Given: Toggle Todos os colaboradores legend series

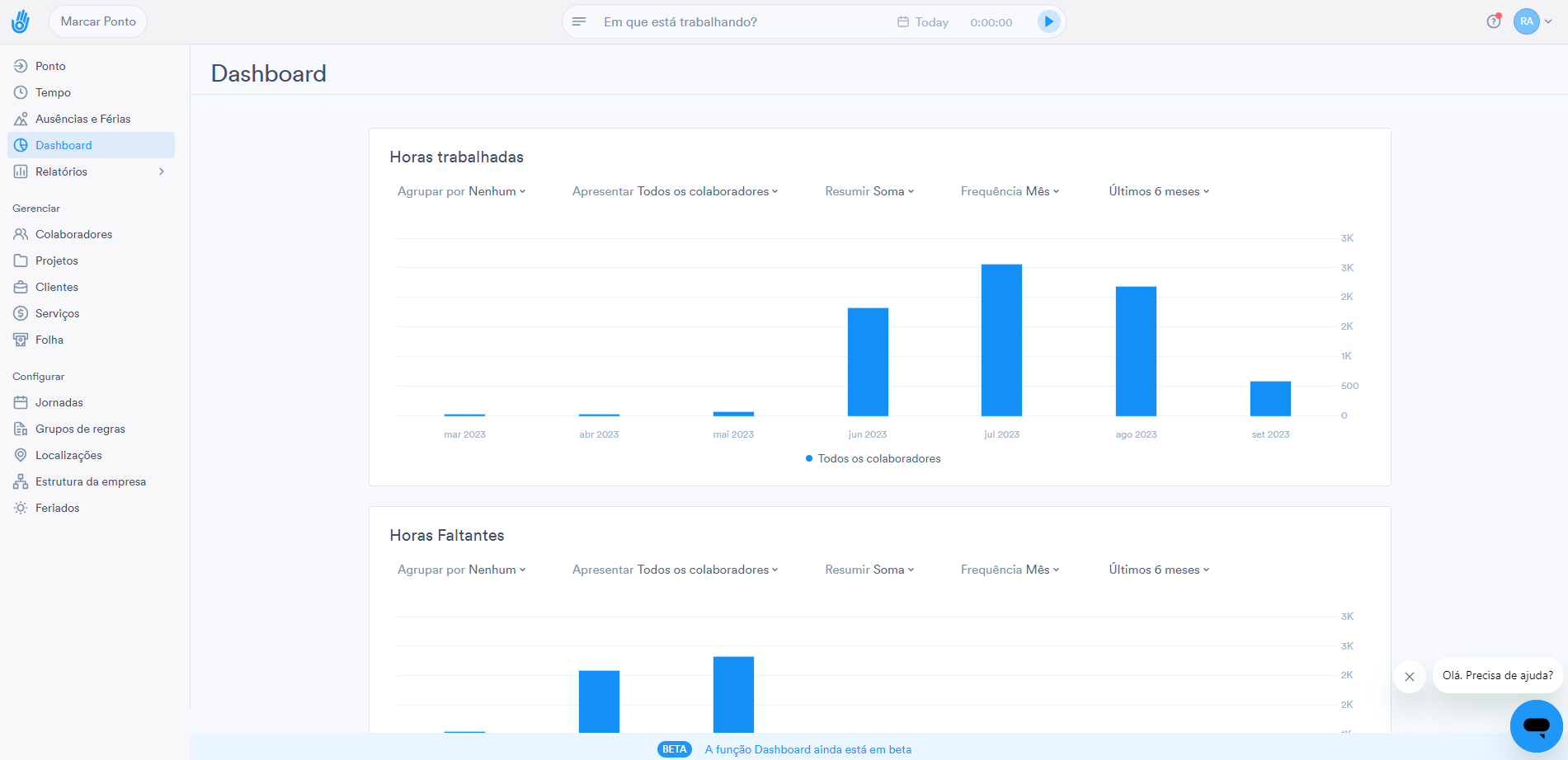Looking at the screenshot, I should (x=873, y=458).
